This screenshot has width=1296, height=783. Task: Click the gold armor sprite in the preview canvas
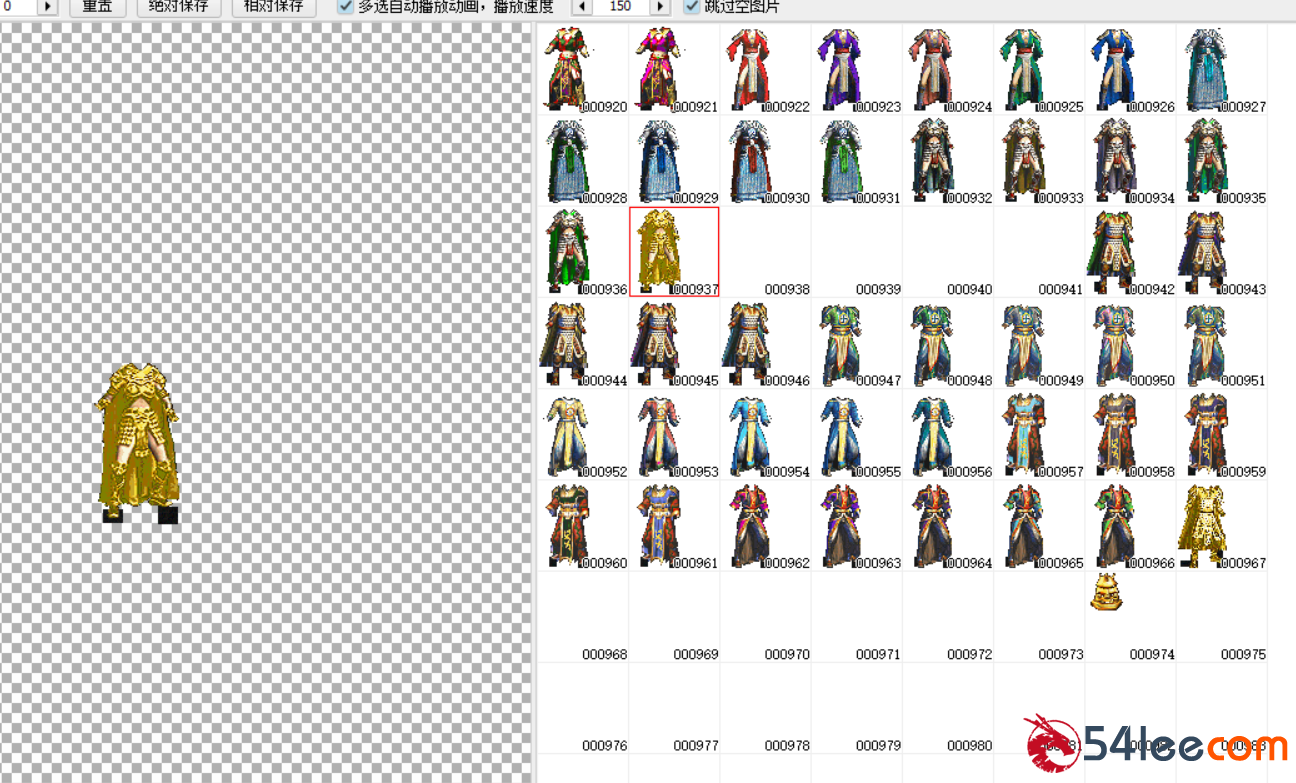tap(139, 442)
